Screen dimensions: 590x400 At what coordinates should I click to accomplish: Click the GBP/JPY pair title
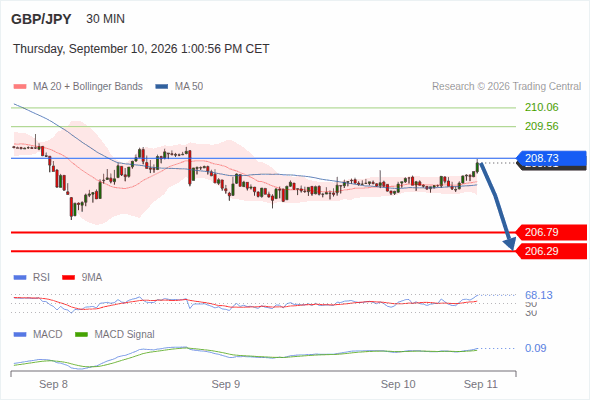[x=41, y=19]
